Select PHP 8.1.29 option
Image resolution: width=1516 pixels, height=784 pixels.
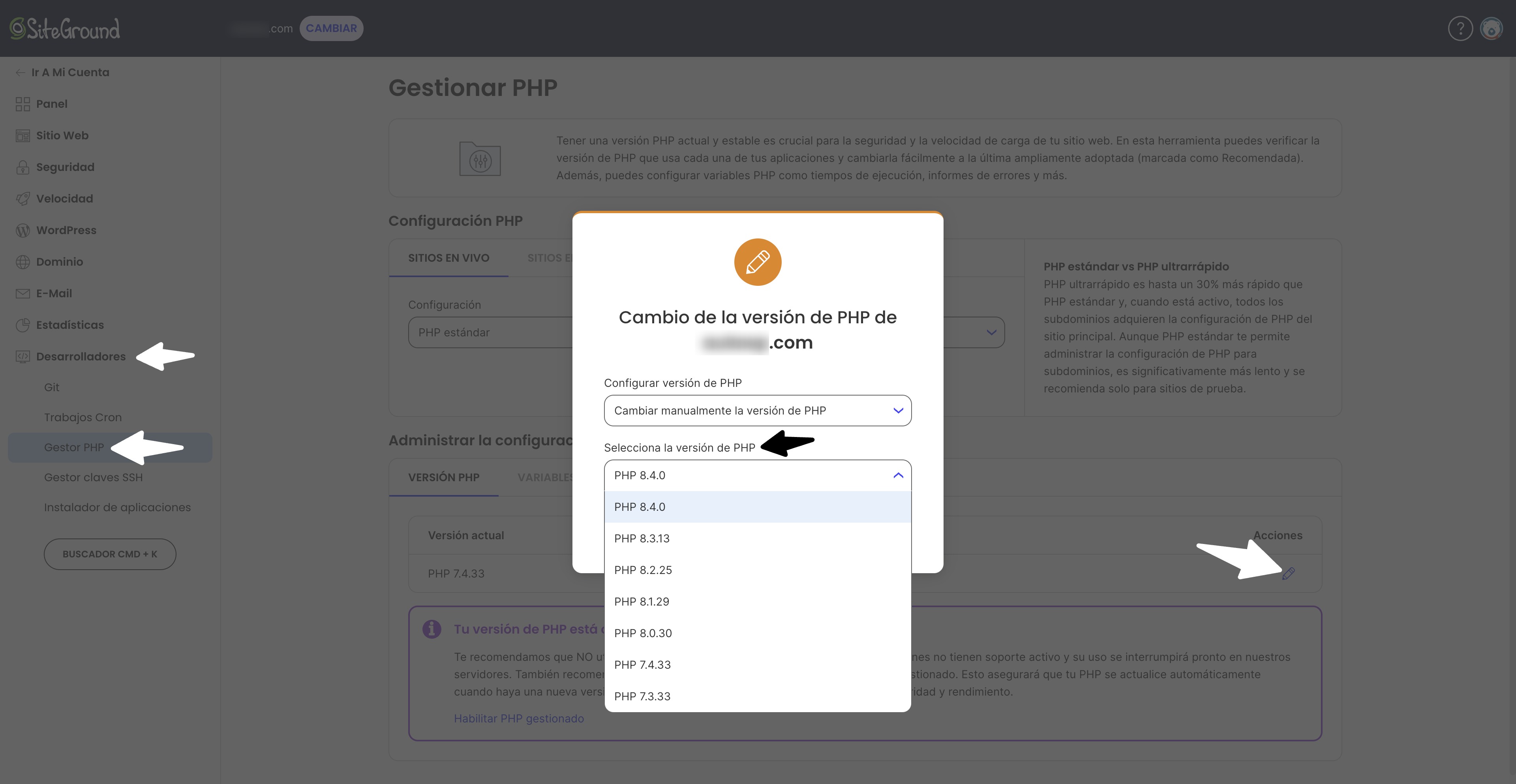[x=758, y=602]
